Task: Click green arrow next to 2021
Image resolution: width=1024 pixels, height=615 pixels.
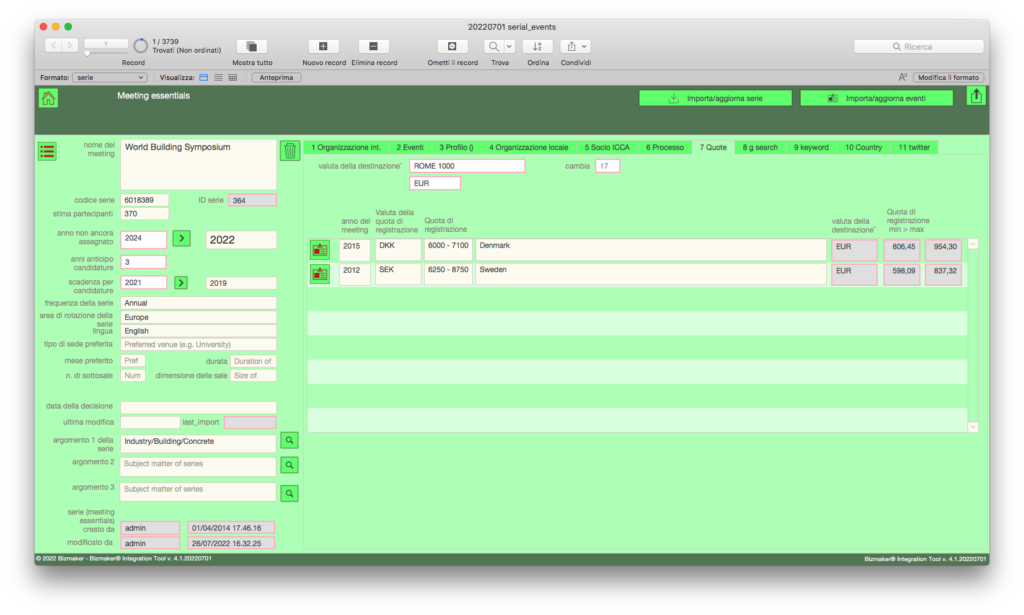Action: tap(181, 283)
